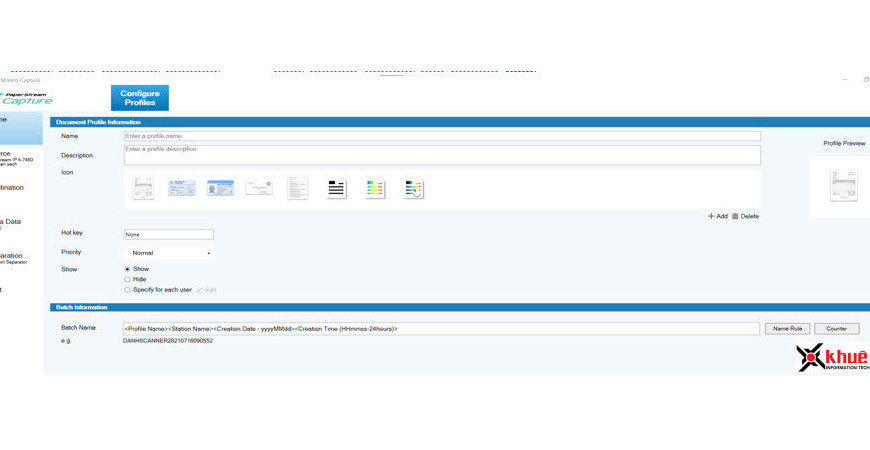Choose the light blue ID card icon
Image resolution: width=870 pixels, height=450 pixels.
coord(182,188)
